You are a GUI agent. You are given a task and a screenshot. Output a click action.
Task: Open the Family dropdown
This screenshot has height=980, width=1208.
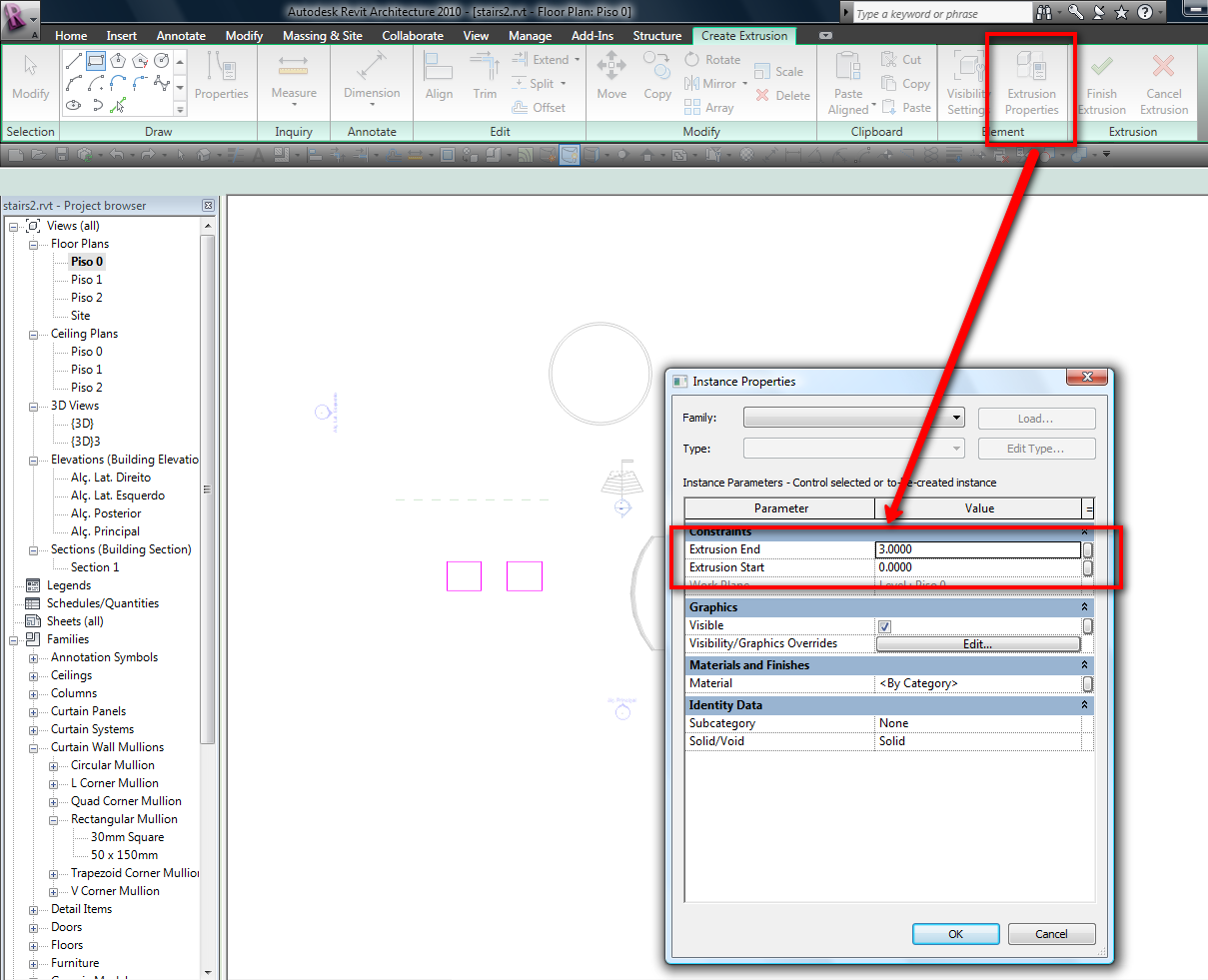(854, 418)
